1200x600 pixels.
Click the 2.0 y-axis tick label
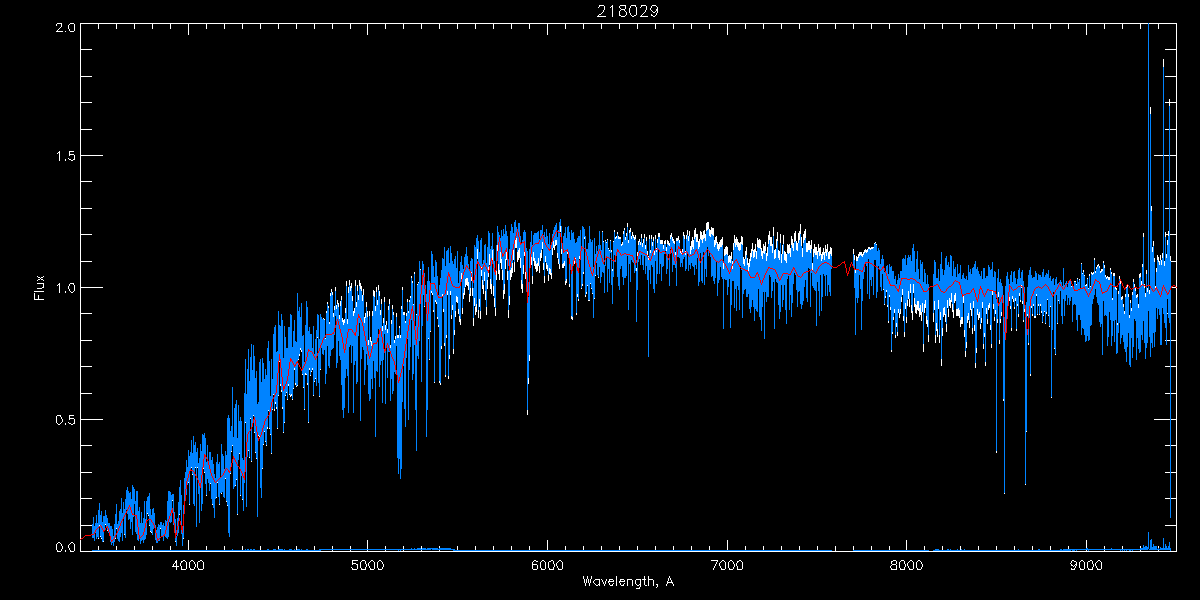point(66,27)
